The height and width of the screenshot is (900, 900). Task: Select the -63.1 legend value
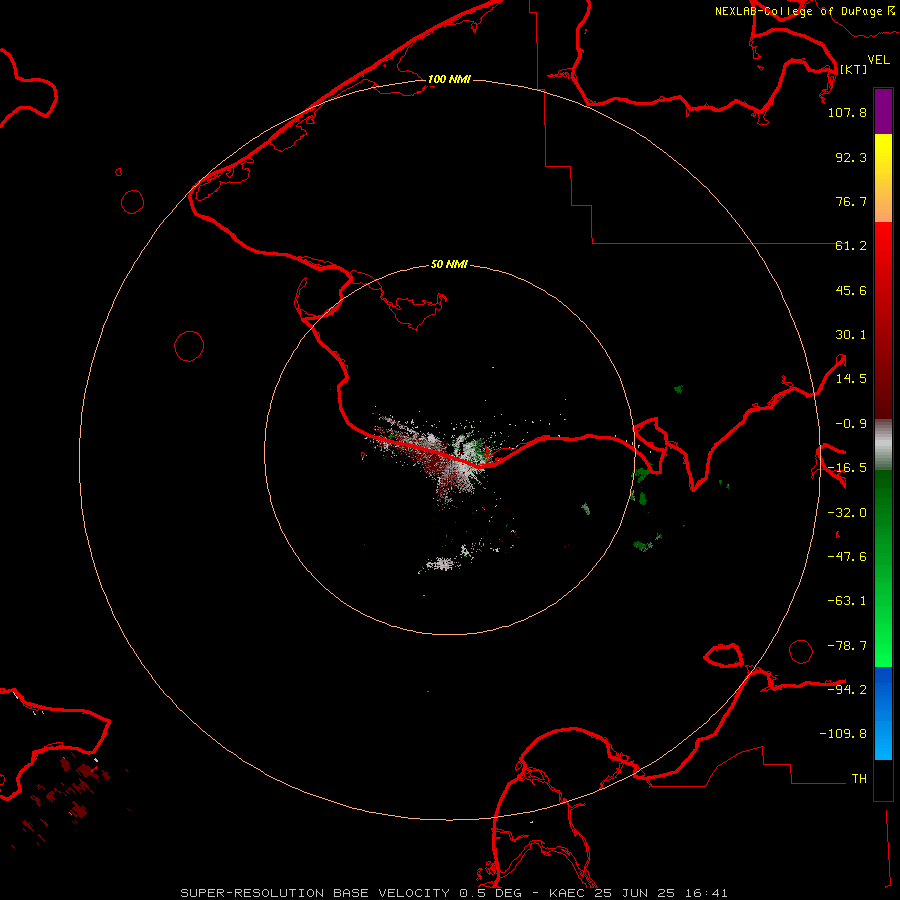pyautogui.click(x=847, y=601)
